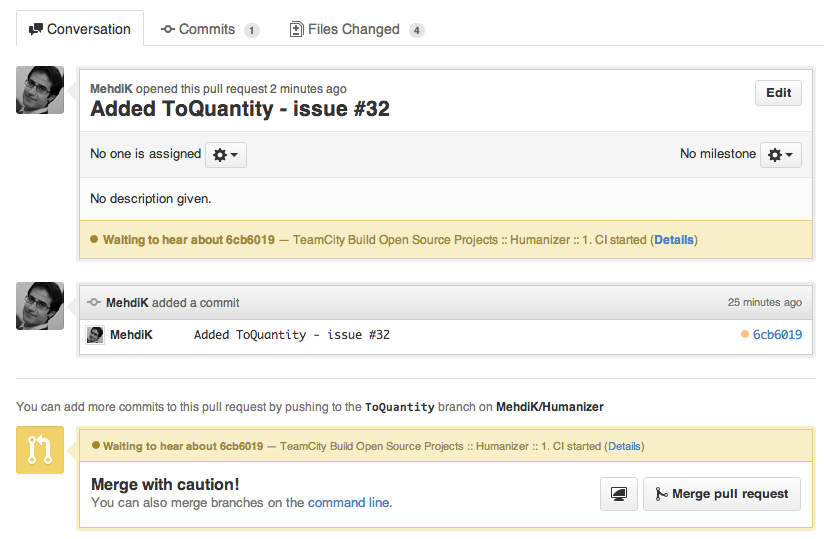Click the yellow merge branch icon
The height and width of the screenshot is (539, 824).
click(40, 450)
